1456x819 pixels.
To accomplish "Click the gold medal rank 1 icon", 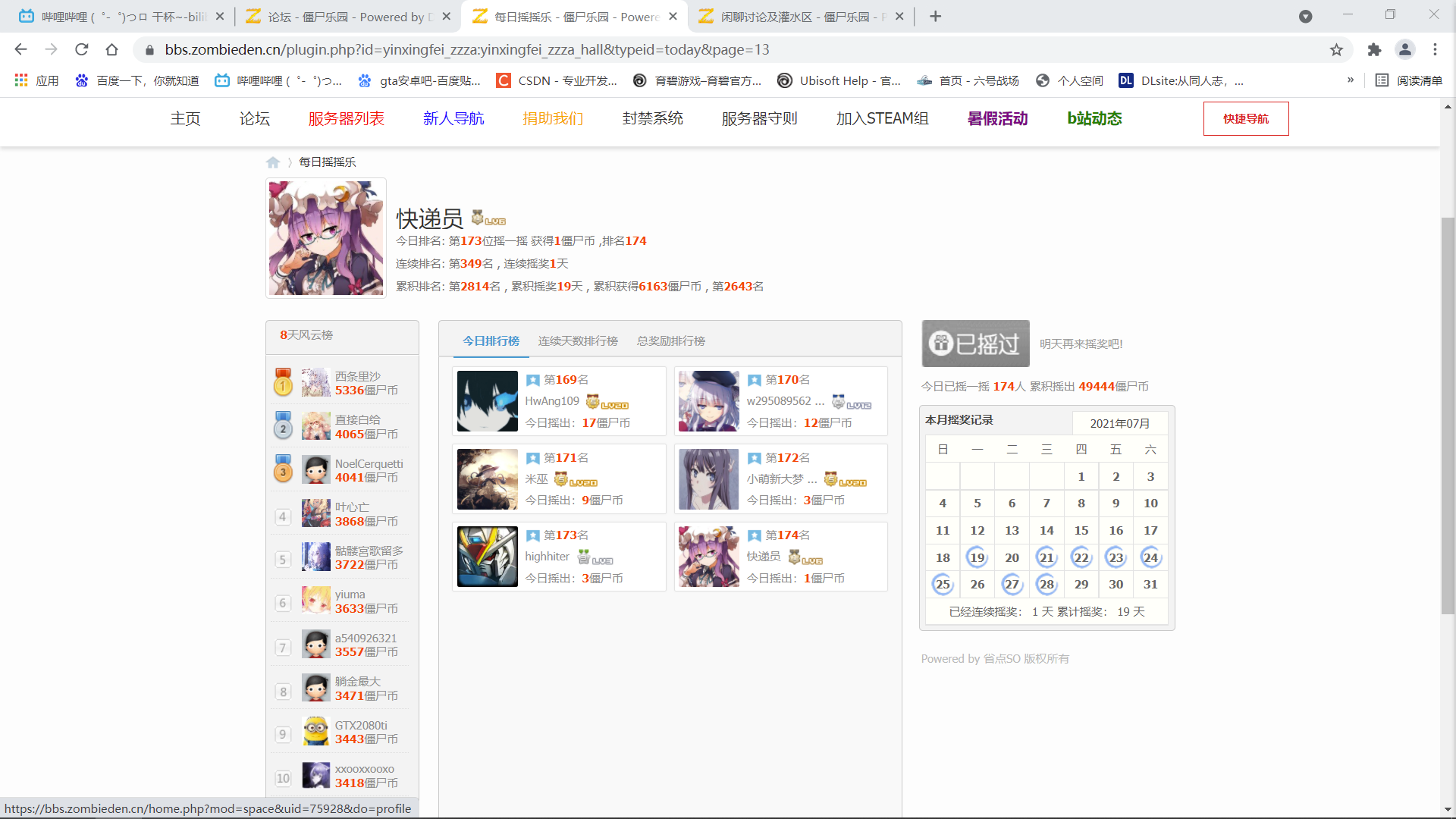I will [283, 382].
